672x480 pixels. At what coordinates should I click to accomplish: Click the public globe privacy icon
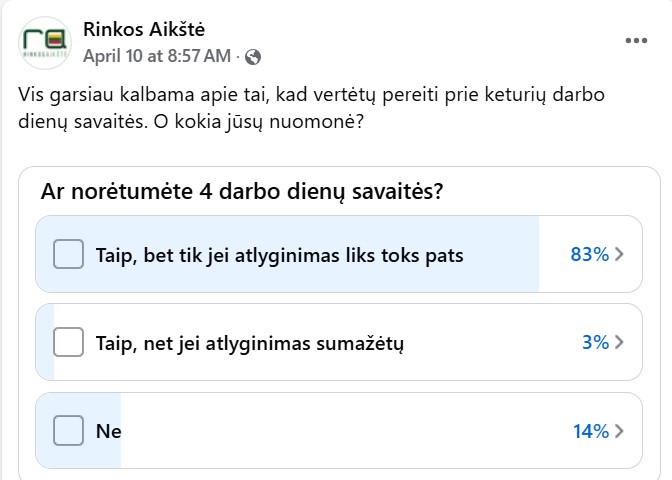(x=253, y=57)
